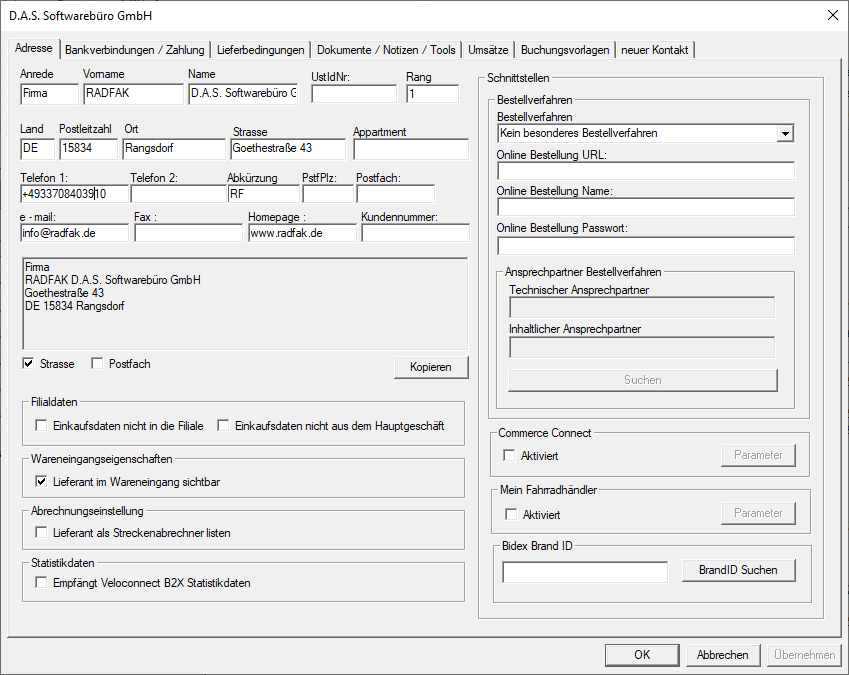The width and height of the screenshot is (849, 675).
Task: Open the Bestellverfahren dropdown arrow
Action: [x=785, y=133]
